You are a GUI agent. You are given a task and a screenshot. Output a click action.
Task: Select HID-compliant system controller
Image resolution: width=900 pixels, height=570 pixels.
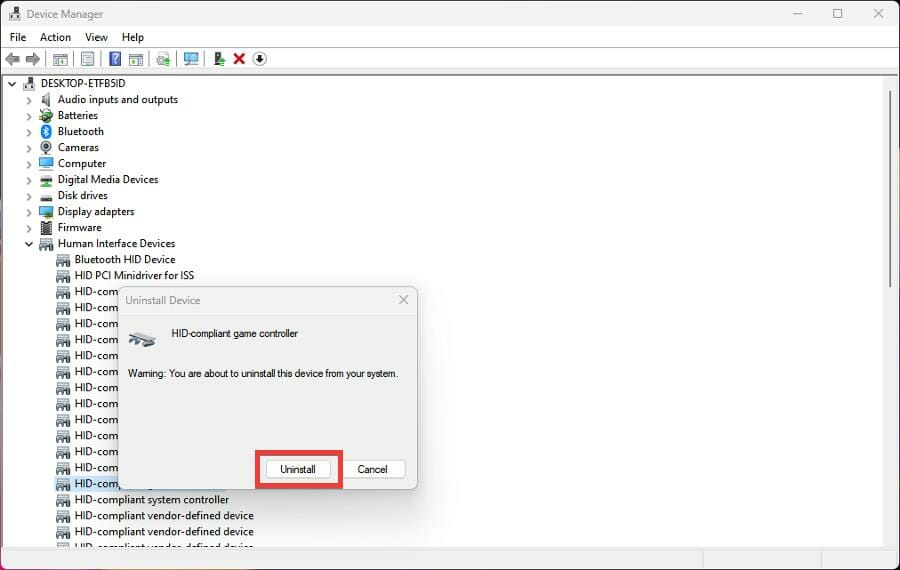(x=152, y=499)
